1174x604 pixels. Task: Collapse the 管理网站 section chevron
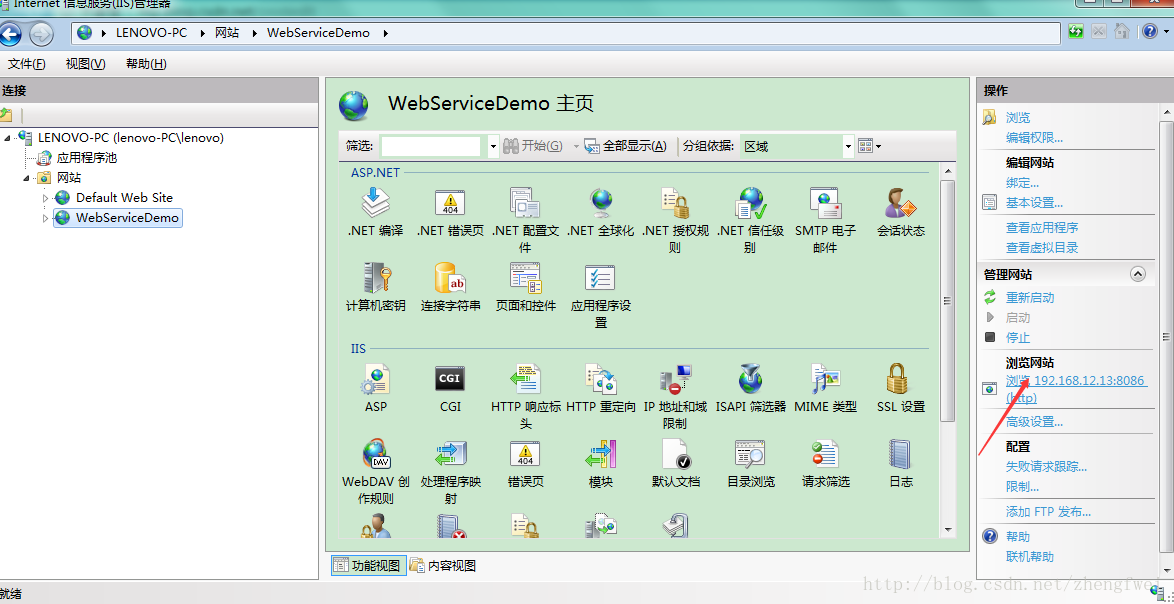coord(1137,274)
